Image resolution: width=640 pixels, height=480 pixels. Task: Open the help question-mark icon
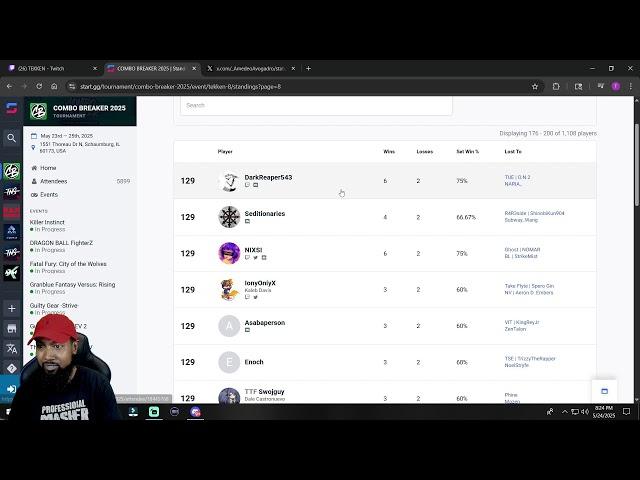tap(11, 368)
